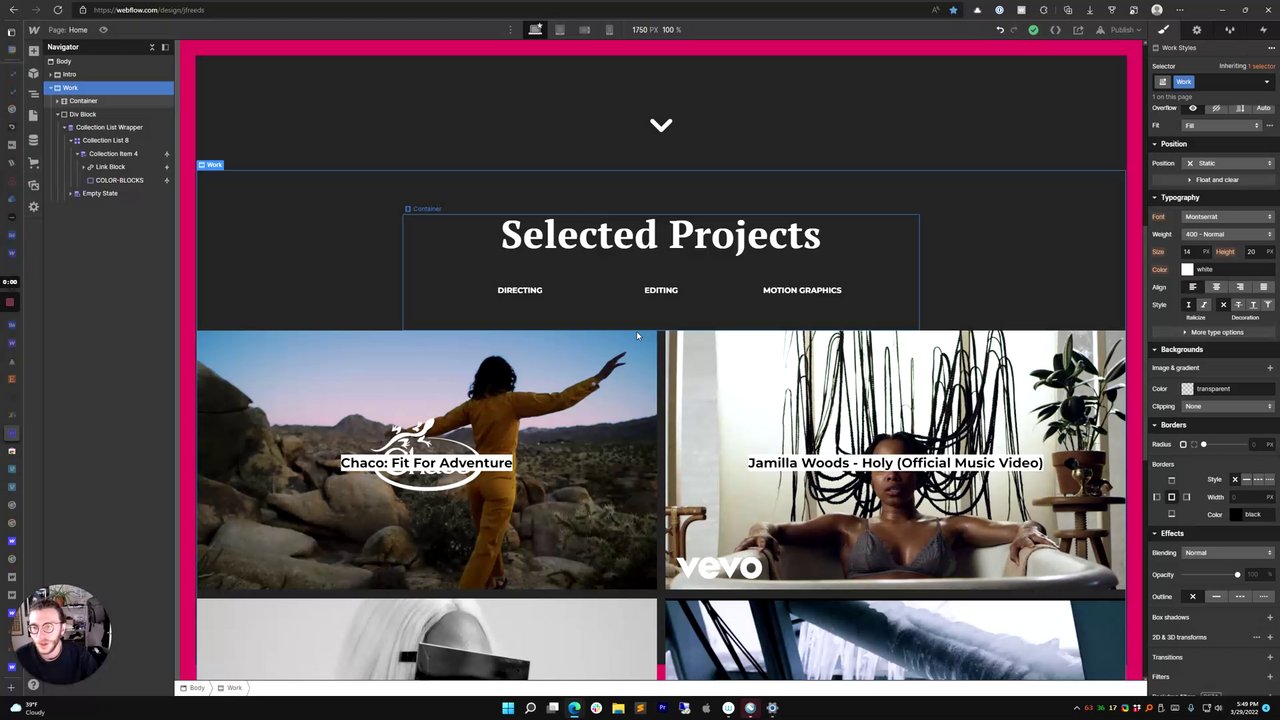Image resolution: width=1280 pixels, height=720 pixels.
Task: Switch to mobile landscape breakpoint
Action: pyautogui.click(x=585, y=30)
